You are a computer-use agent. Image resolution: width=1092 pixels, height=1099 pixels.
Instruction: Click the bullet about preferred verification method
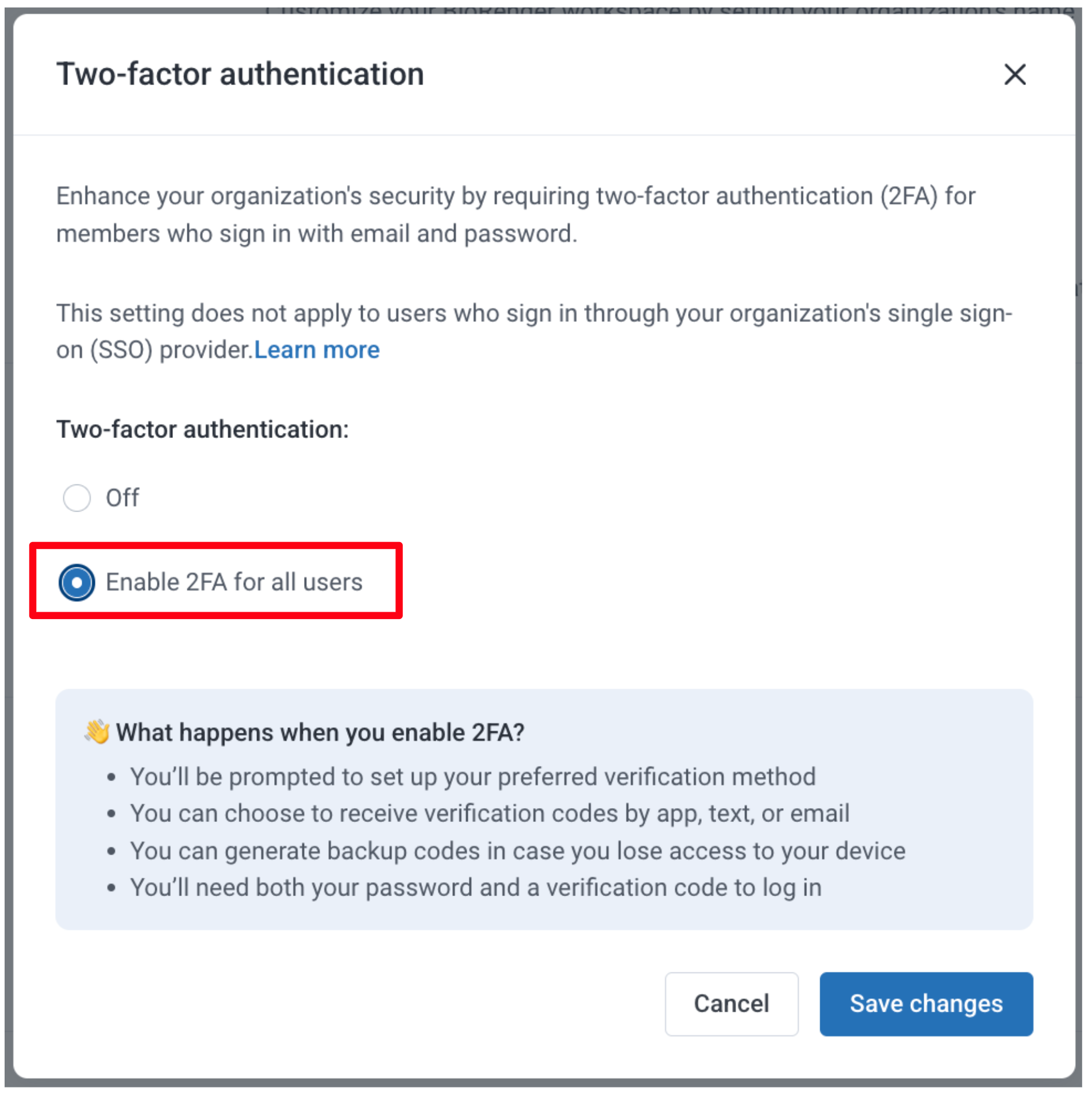[472, 777]
